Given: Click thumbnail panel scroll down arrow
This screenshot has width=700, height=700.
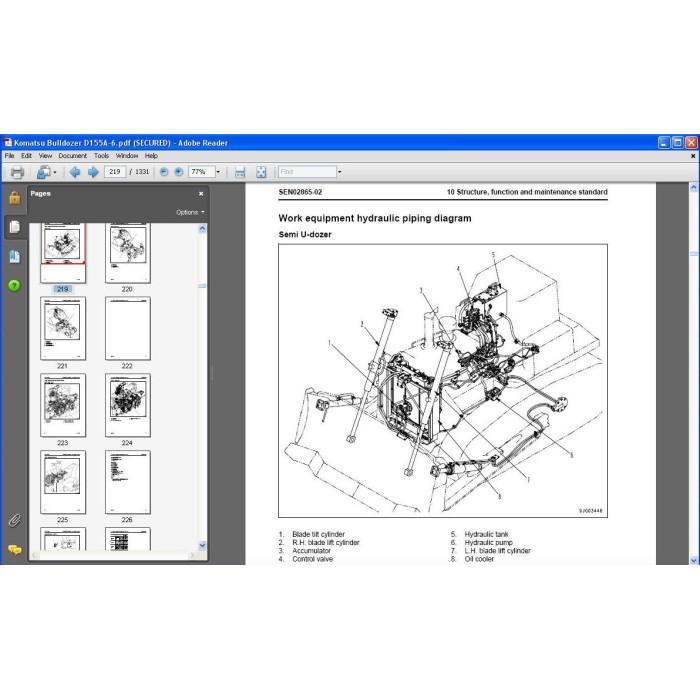Looking at the screenshot, I should click(202, 546).
